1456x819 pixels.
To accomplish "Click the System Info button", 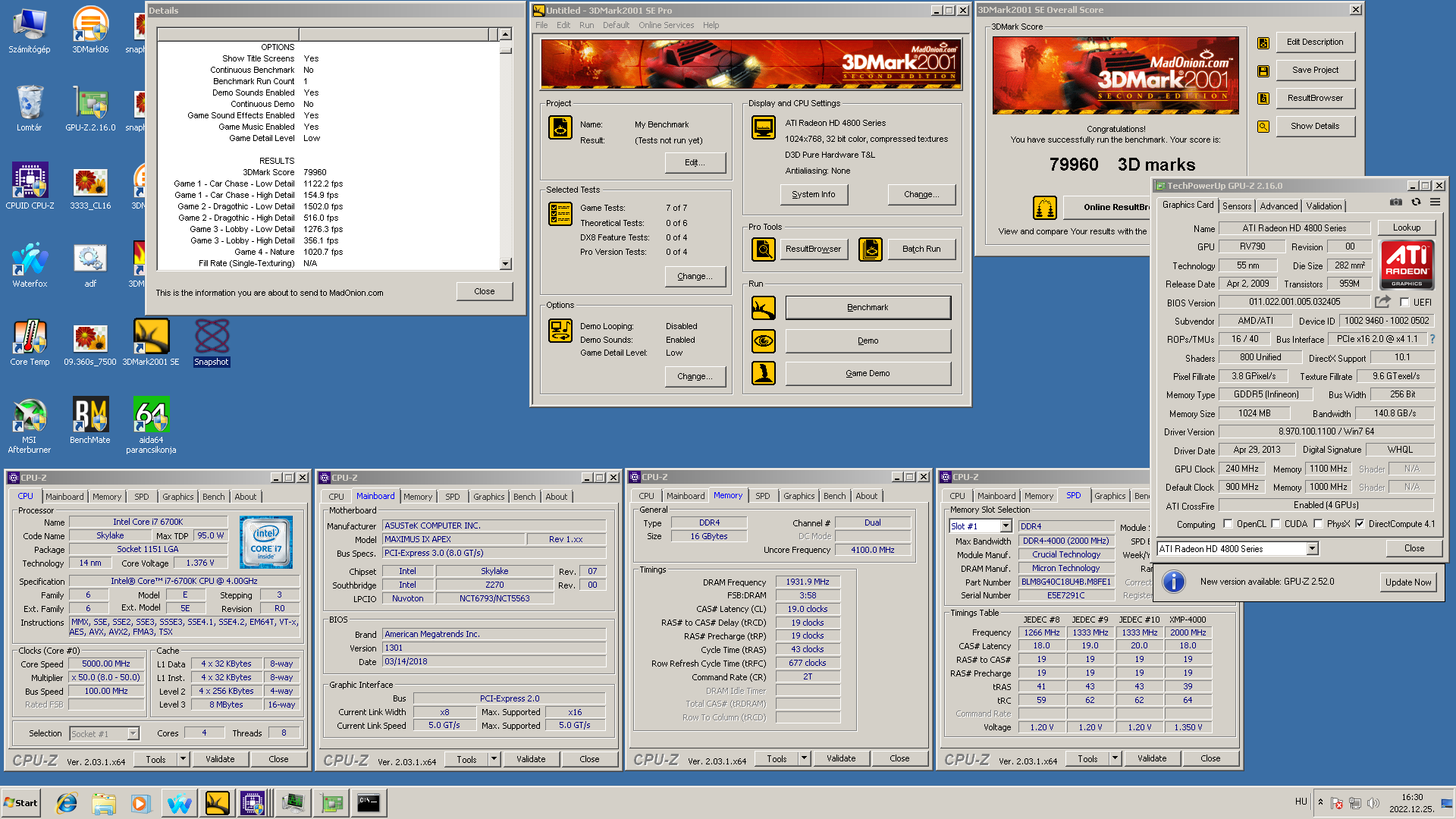I will (814, 195).
